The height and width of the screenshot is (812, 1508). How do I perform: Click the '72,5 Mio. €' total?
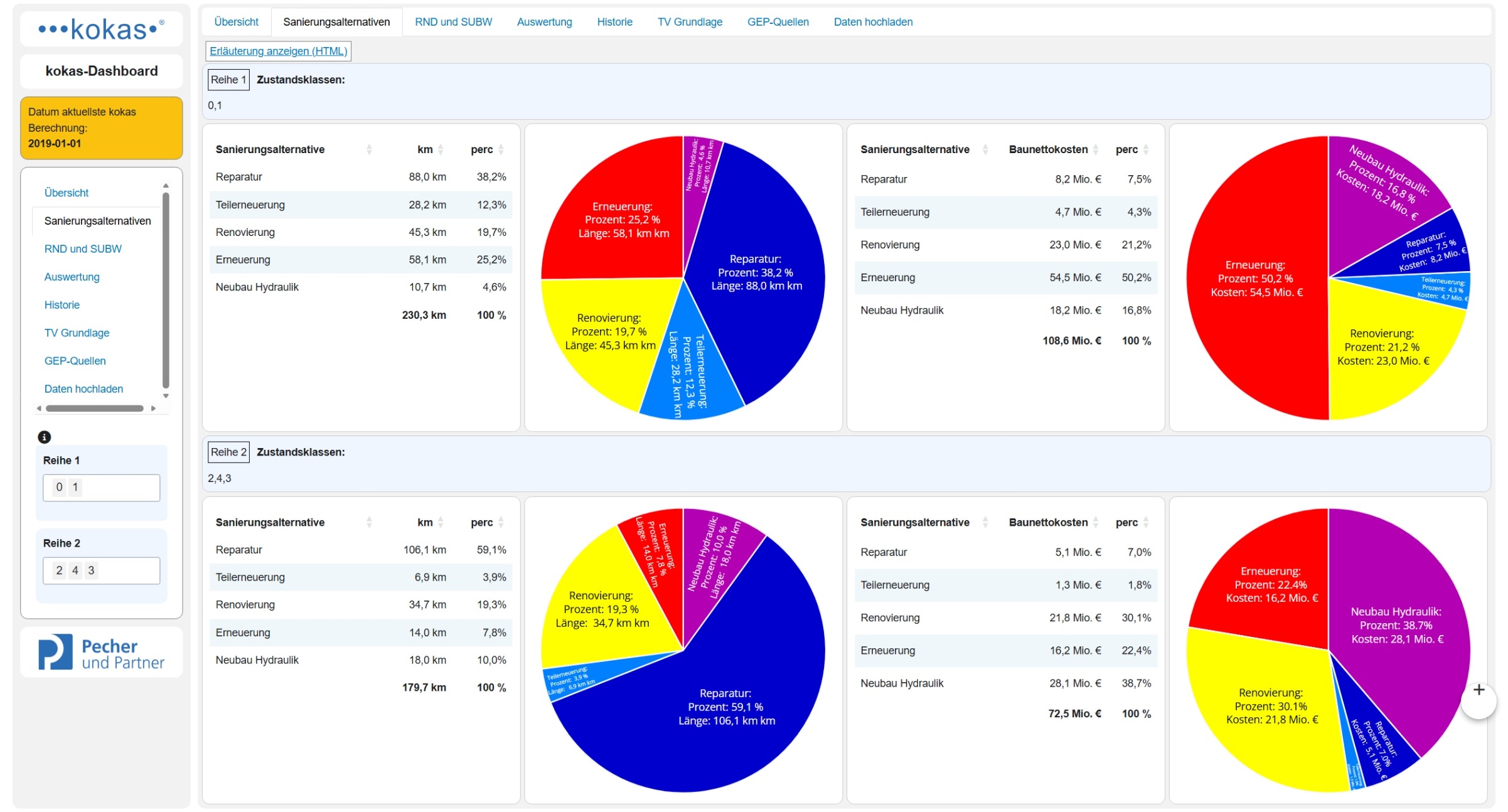pyautogui.click(x=1074, y=713)
